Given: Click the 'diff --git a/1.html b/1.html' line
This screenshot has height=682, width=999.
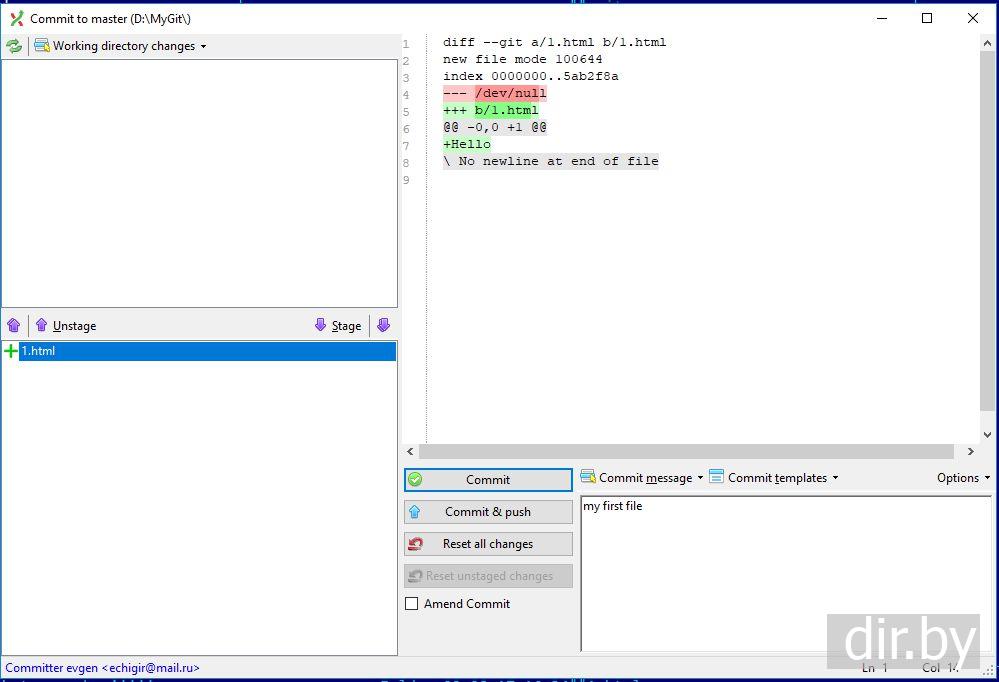Looking at the screenshot, I should (x=554, y=42).
